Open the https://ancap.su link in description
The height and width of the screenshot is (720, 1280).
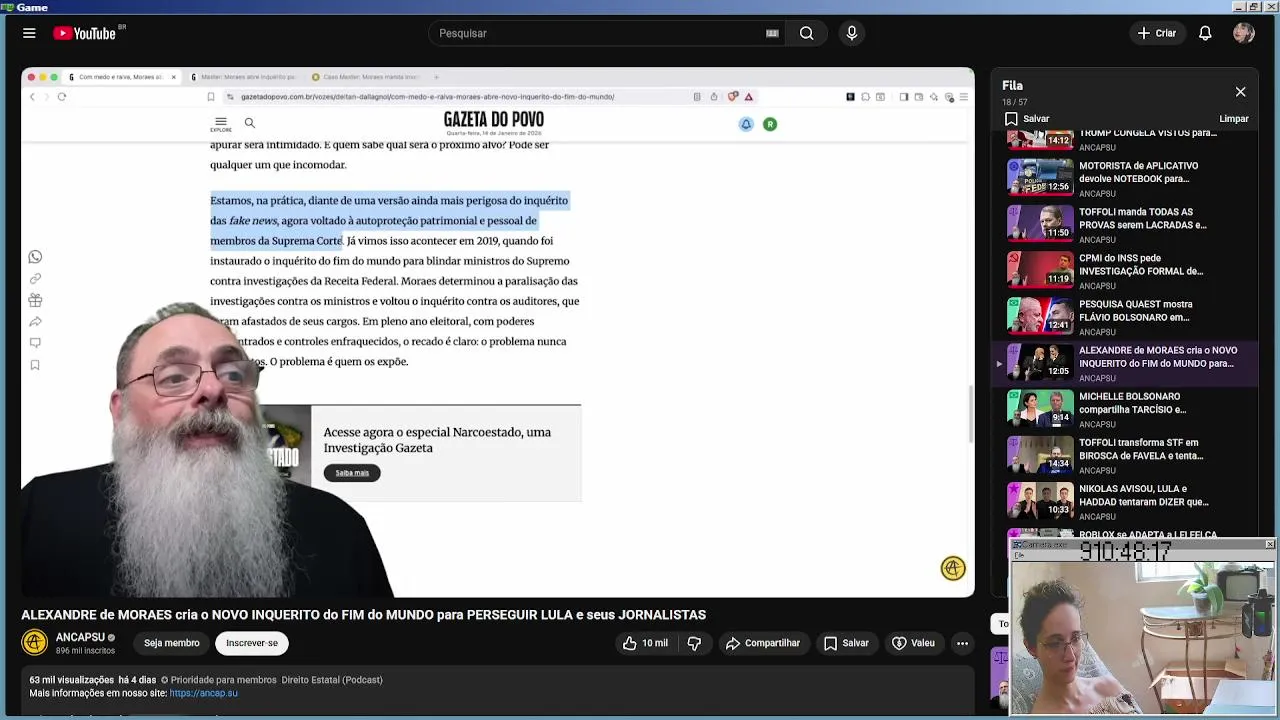(x=203, y=693)
